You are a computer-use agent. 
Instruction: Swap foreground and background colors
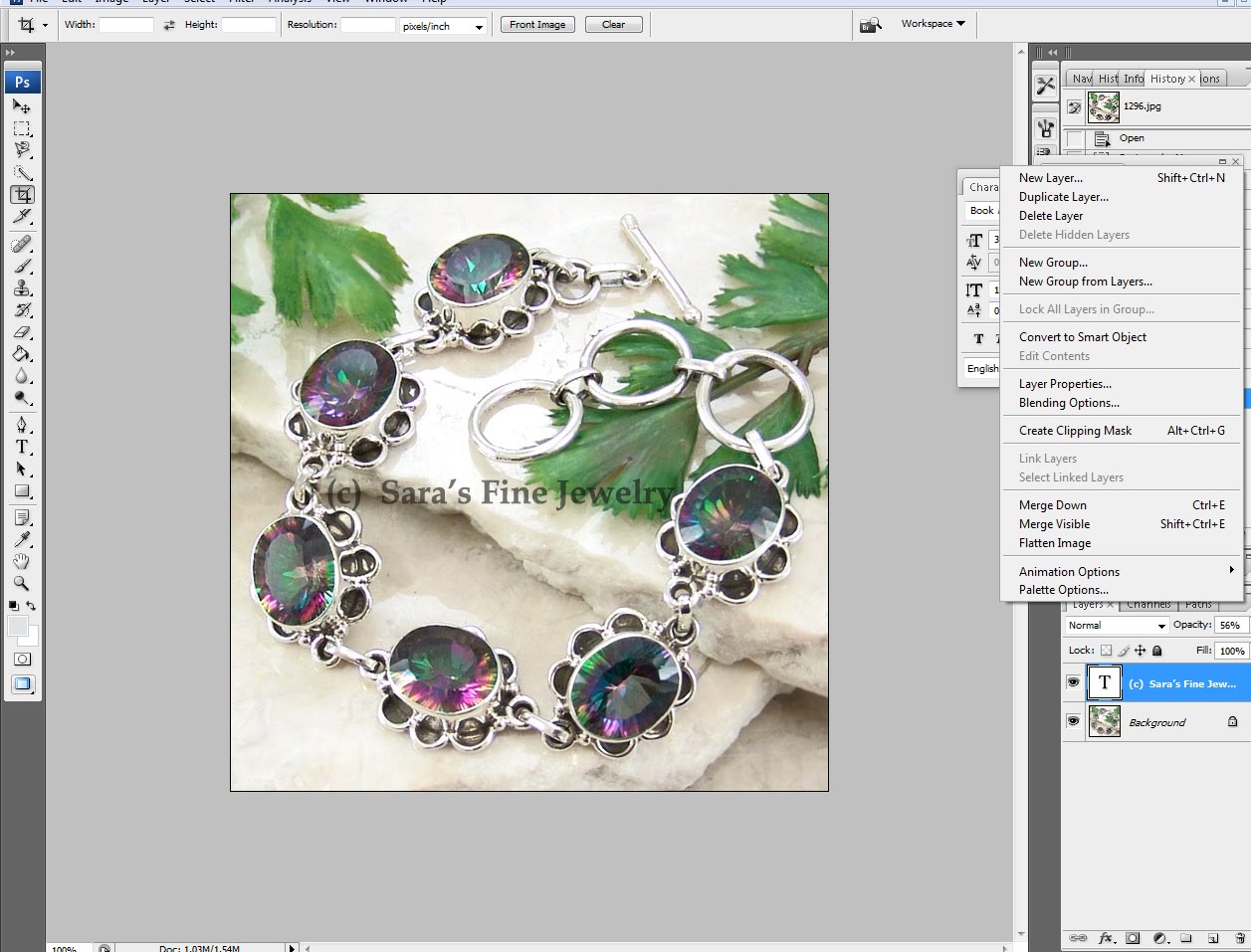point(32,606)
